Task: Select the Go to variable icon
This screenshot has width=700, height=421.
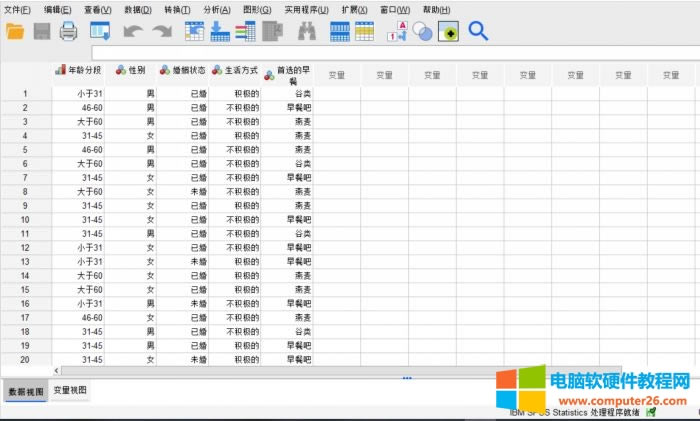Action: (x=220, y=31)
